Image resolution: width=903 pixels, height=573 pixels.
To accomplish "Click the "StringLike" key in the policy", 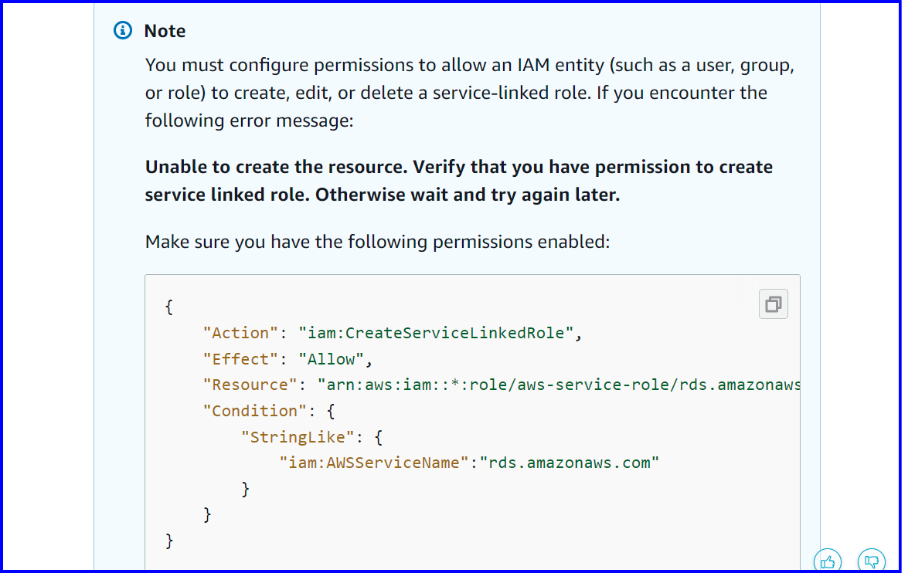I will click(x=298, y=437).
